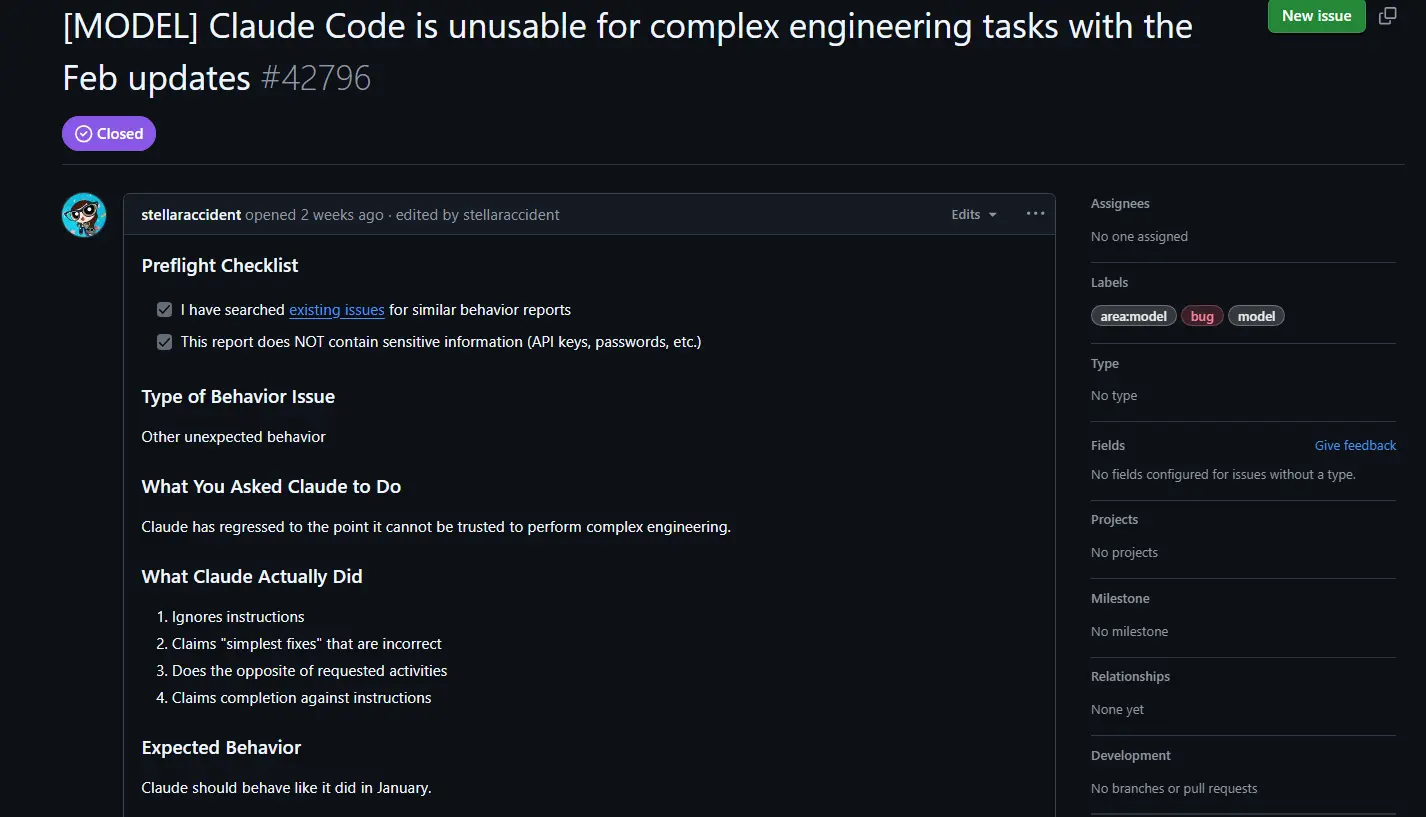Open the three-dots comment options menu
Image resolution: width=1426 pixels, height=817 pixels.
click(x=1035, y=214)
